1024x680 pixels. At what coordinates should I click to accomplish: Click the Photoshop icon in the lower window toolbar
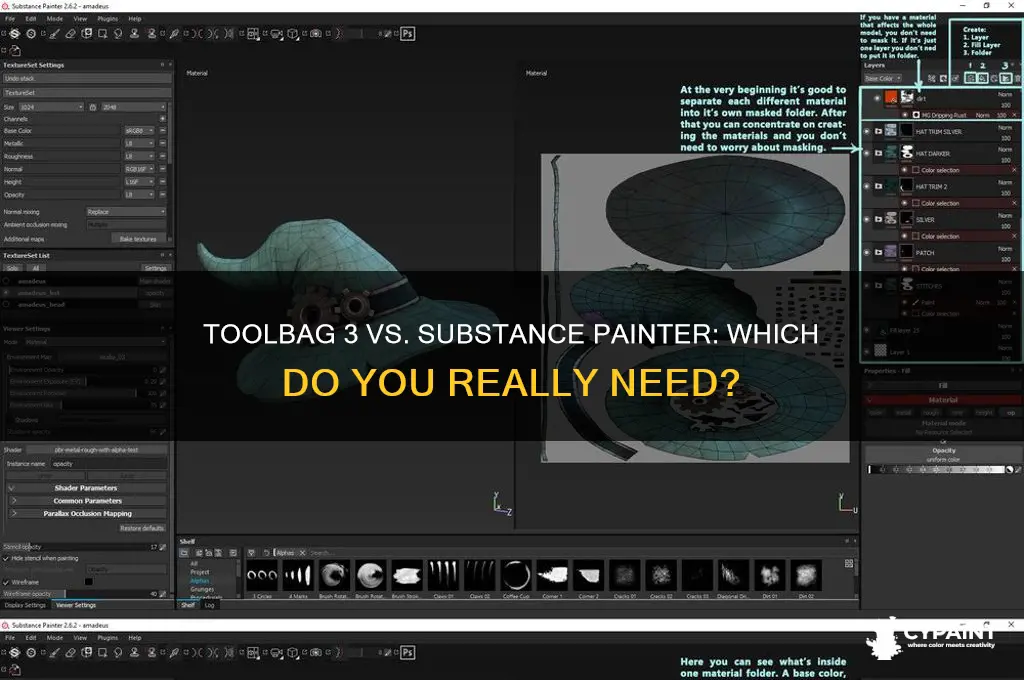coord(408,652)
